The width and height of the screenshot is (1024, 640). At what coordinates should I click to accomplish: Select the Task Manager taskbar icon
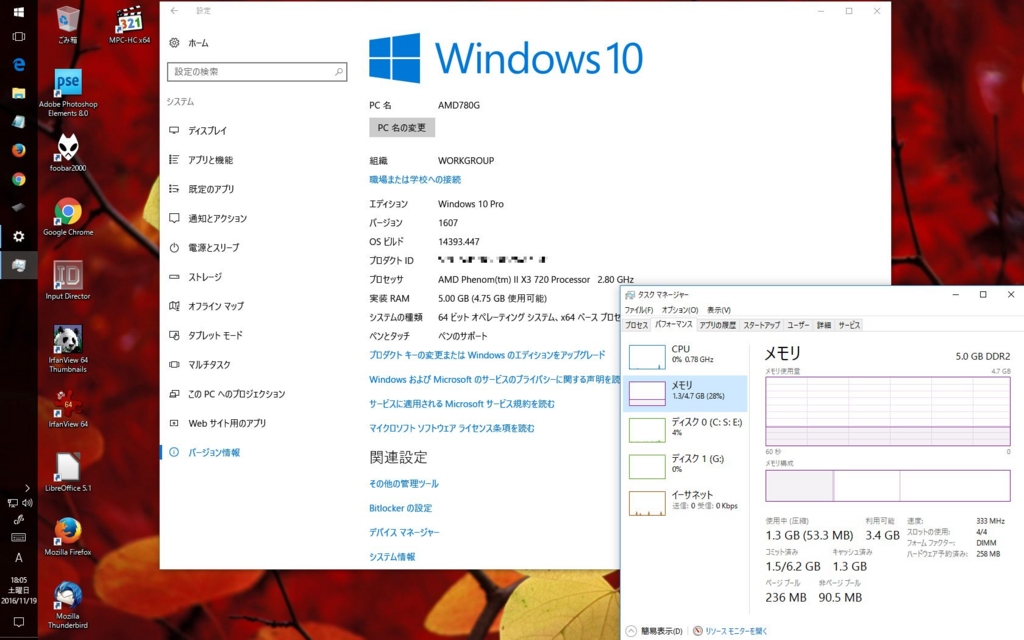click(18, 265)
